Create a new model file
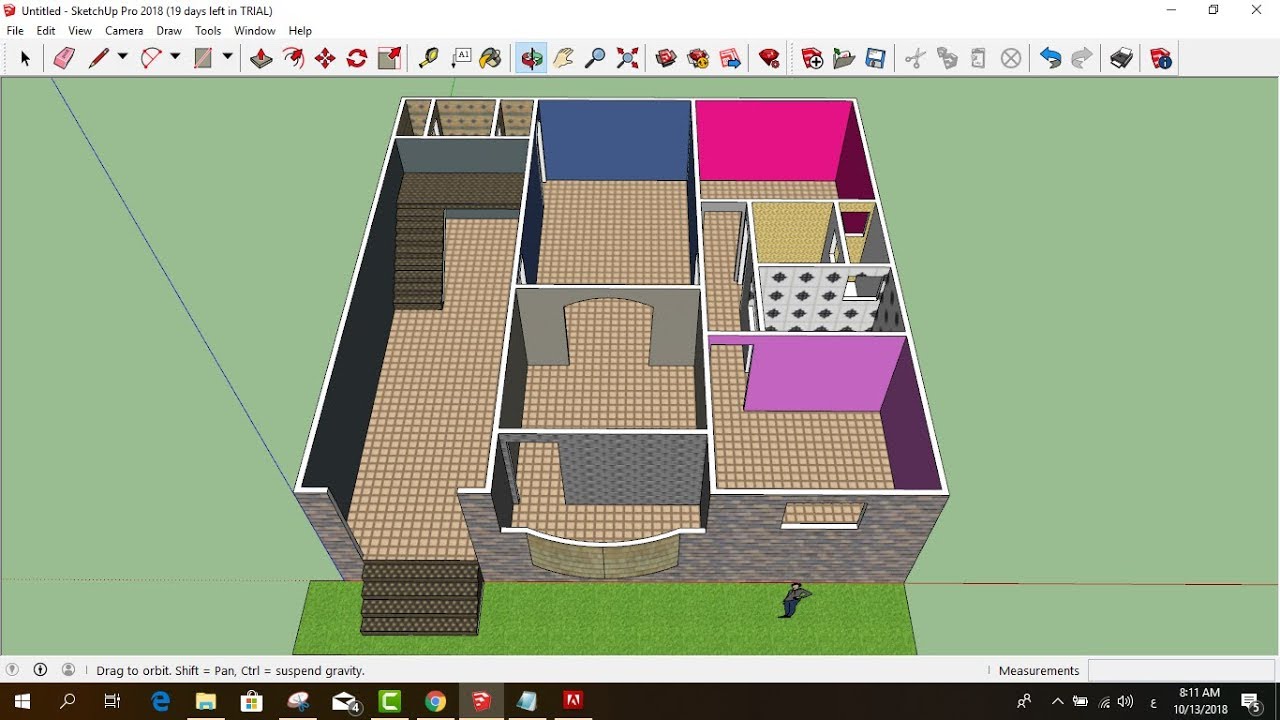 coord(812,59)
